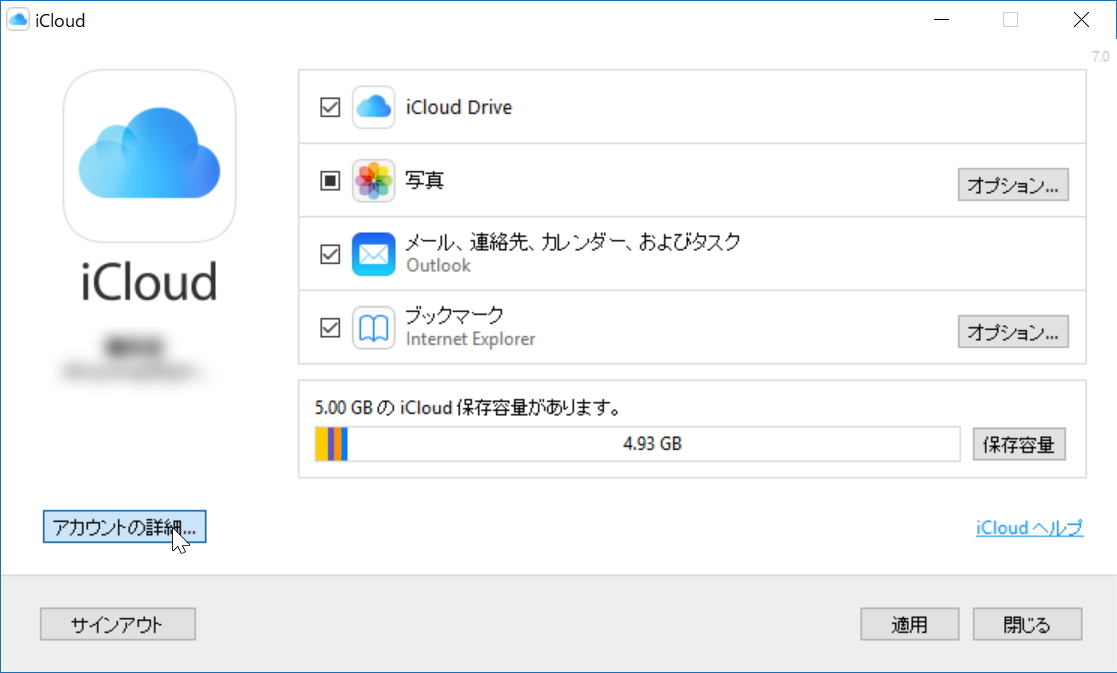Disable ブックマーク syncing checkbox
This screenshot has height=673, width=1117.
(x=330, y=327)
